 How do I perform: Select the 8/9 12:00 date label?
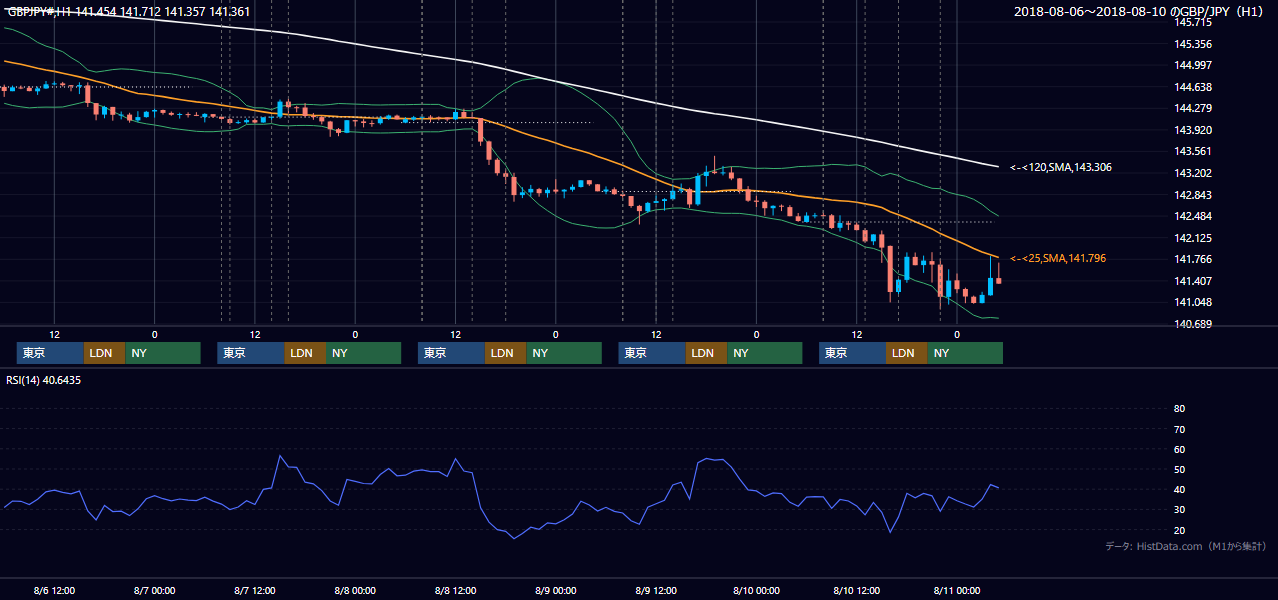(x=656, y=590)
